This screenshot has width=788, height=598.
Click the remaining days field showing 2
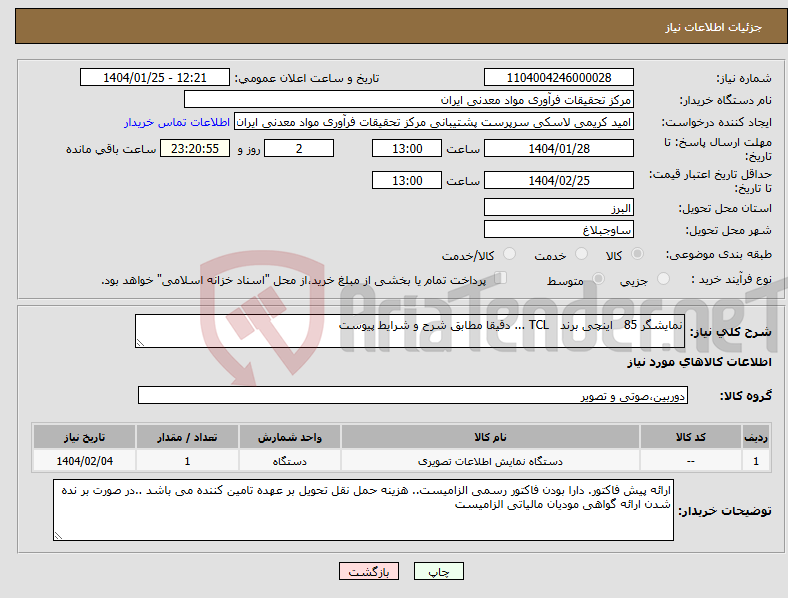[x=299, y=148]
